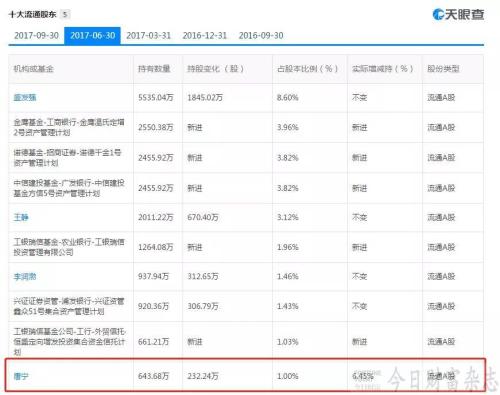Click the 1.00% share ratio cell
This screenshot has height=395, width=500.
287,376
